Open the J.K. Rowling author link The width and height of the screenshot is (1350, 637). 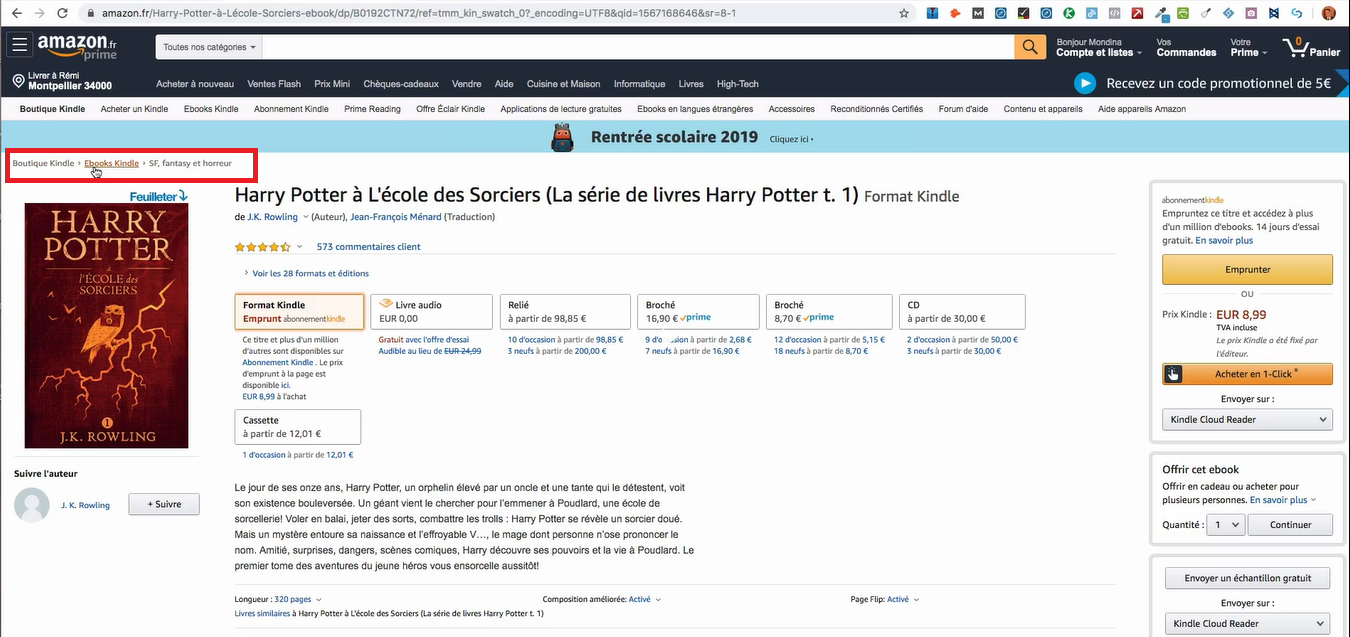(273, 217)
